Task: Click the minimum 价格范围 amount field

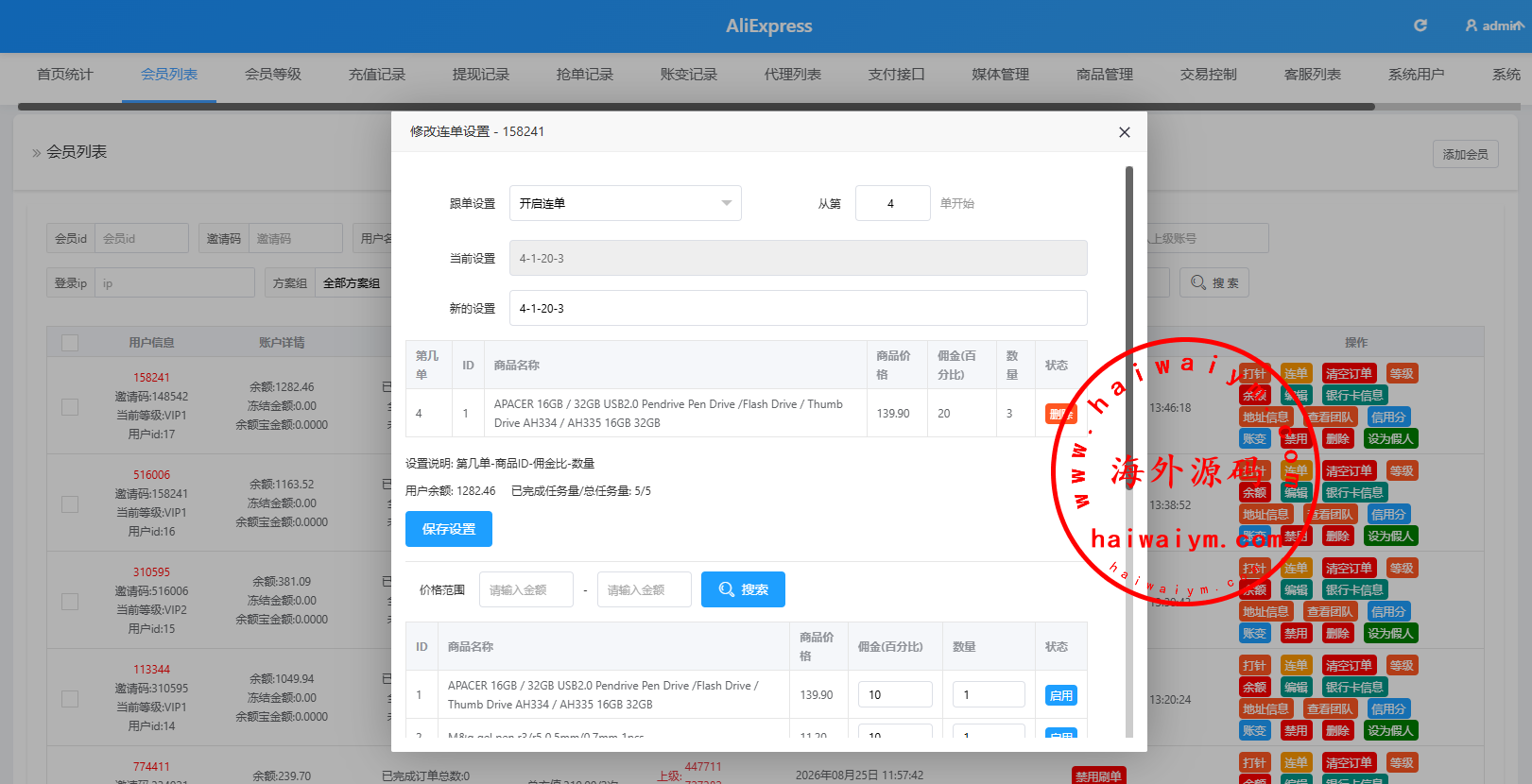Action: coord(526,589)
